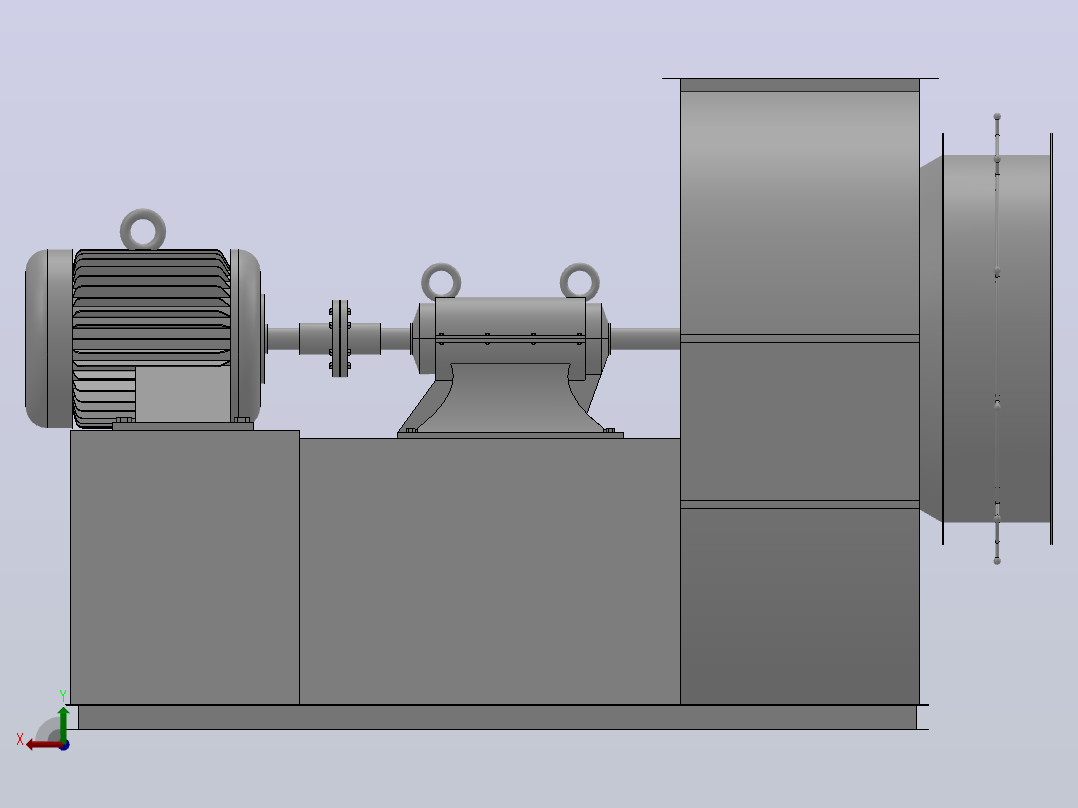The image size is (1078, 808).
Task: Select bottom knob of inlet damper rod
Action: click(997, 561)
